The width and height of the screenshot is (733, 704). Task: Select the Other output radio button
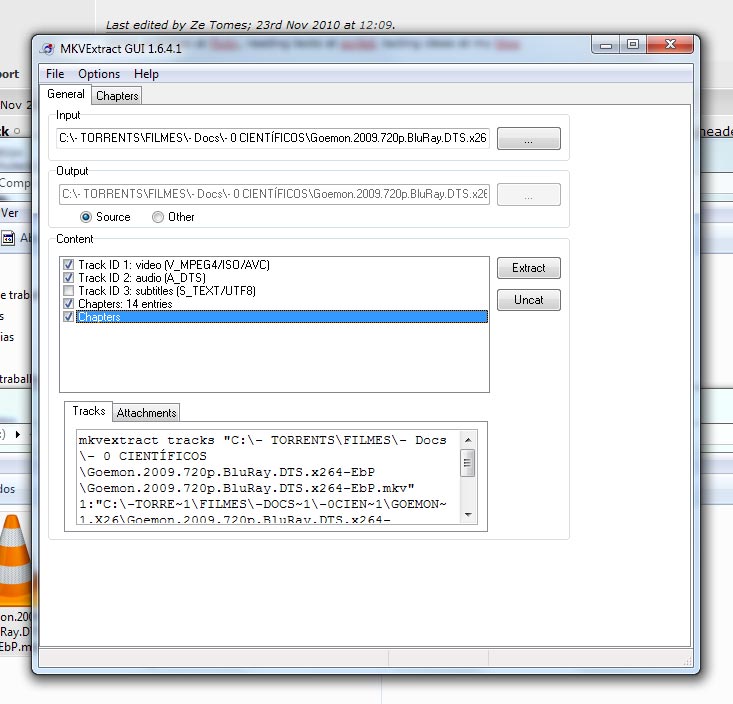click(x=158, y=217)
